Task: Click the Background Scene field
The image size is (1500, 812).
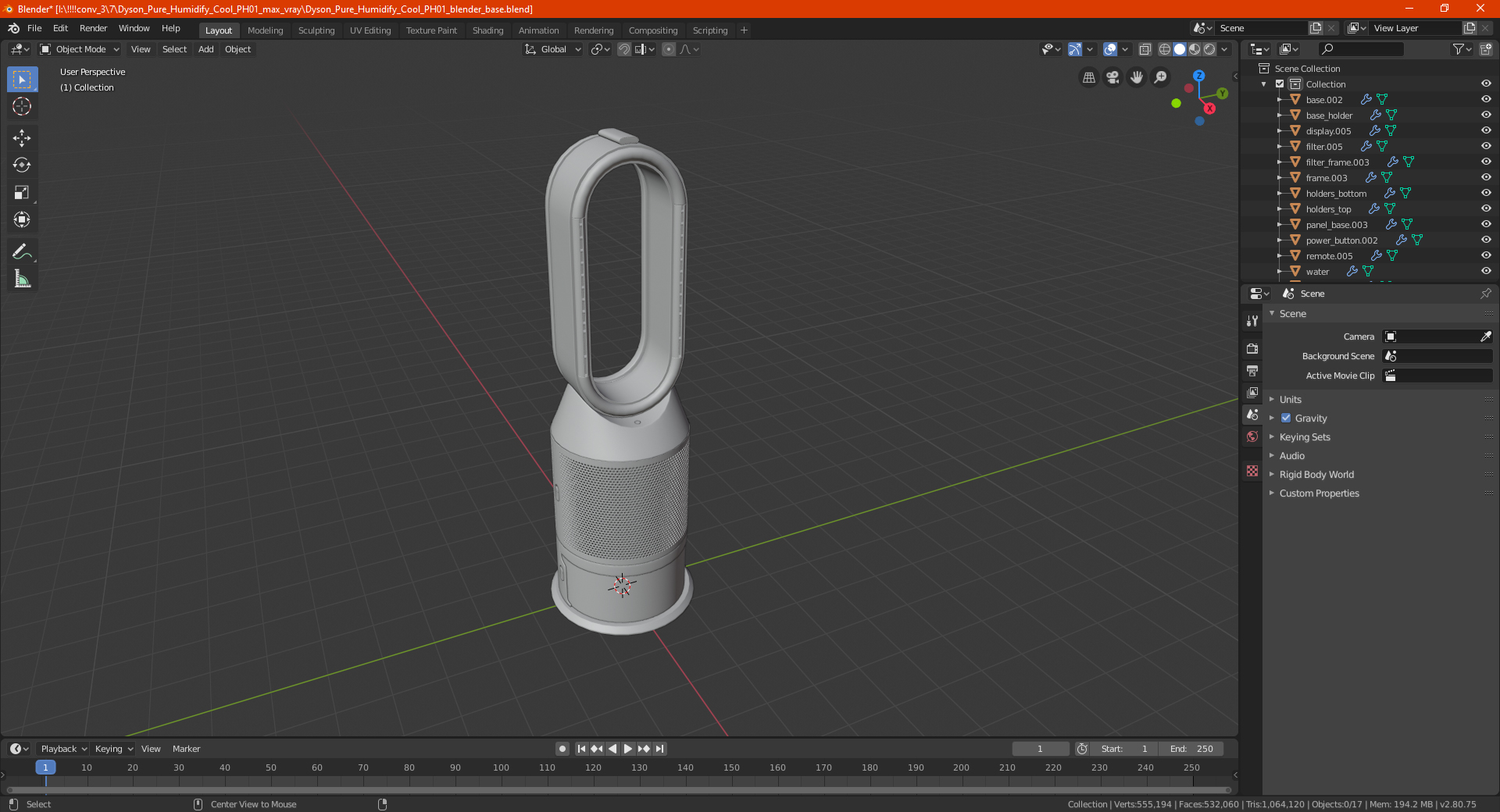Action: click(x=1437, y=356)
